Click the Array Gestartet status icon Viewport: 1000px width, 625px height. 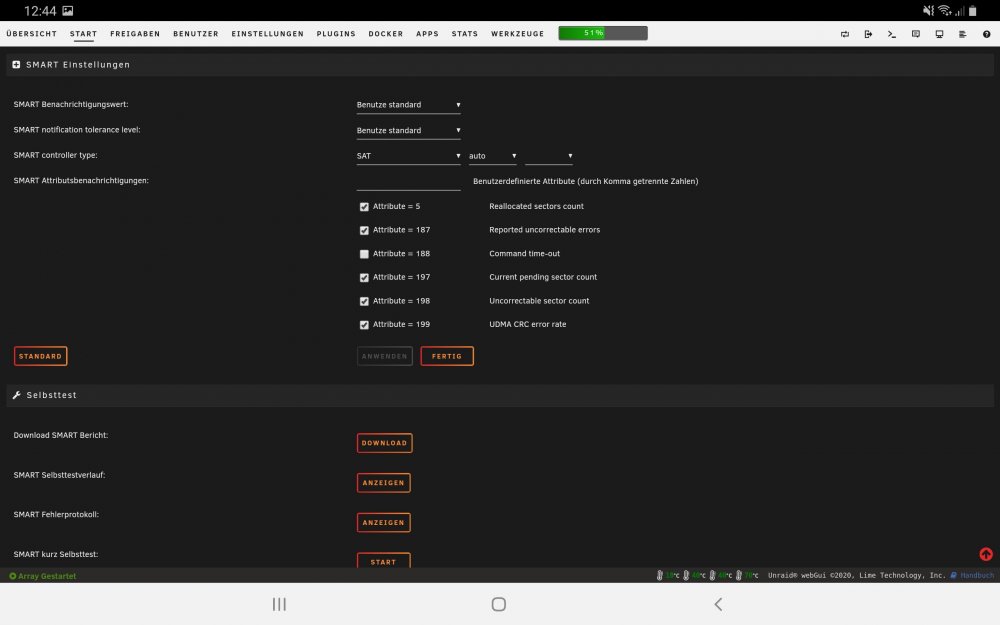point(13,576)
